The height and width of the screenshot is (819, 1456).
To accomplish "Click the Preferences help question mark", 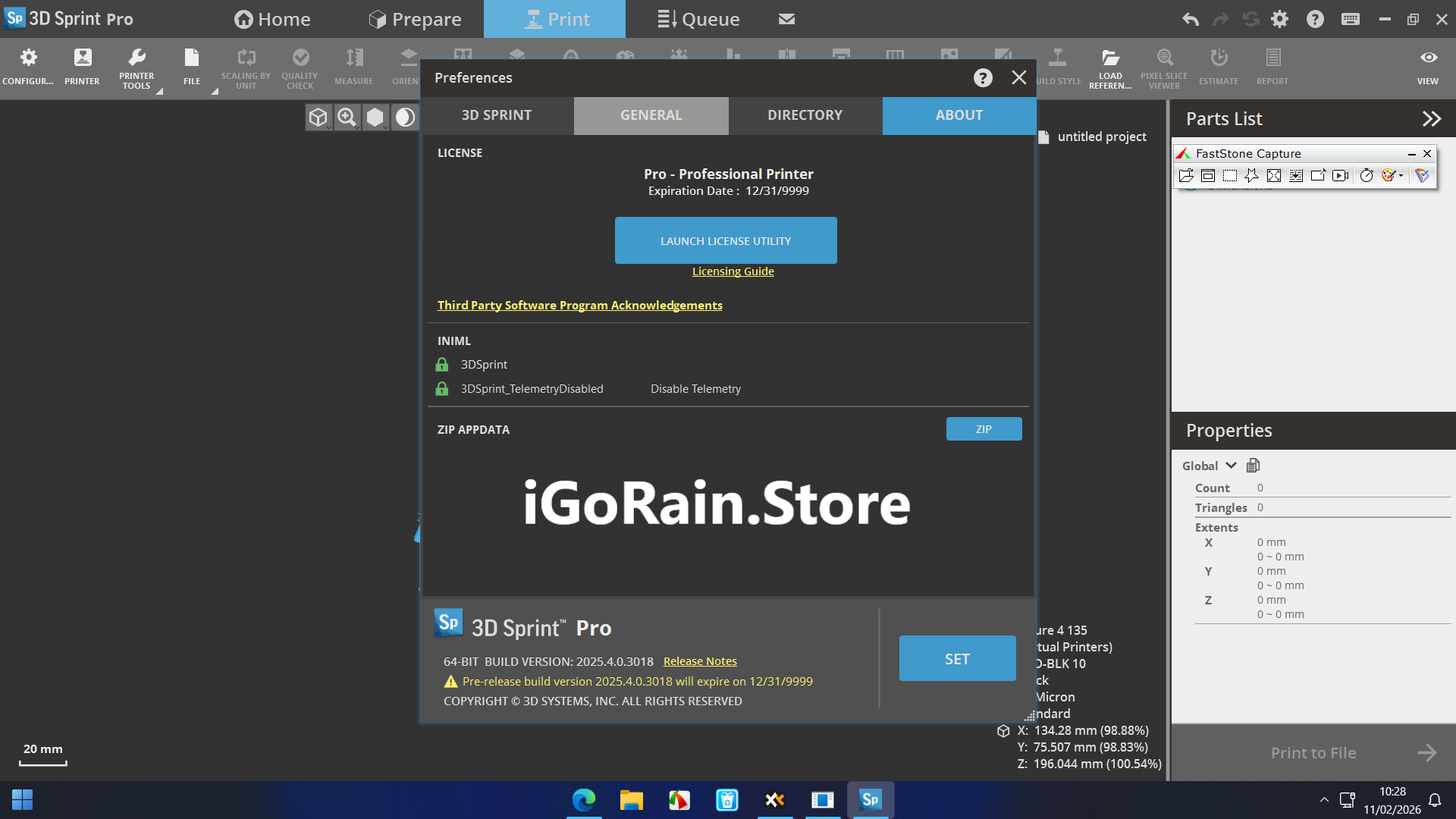I will click(983, 78).
